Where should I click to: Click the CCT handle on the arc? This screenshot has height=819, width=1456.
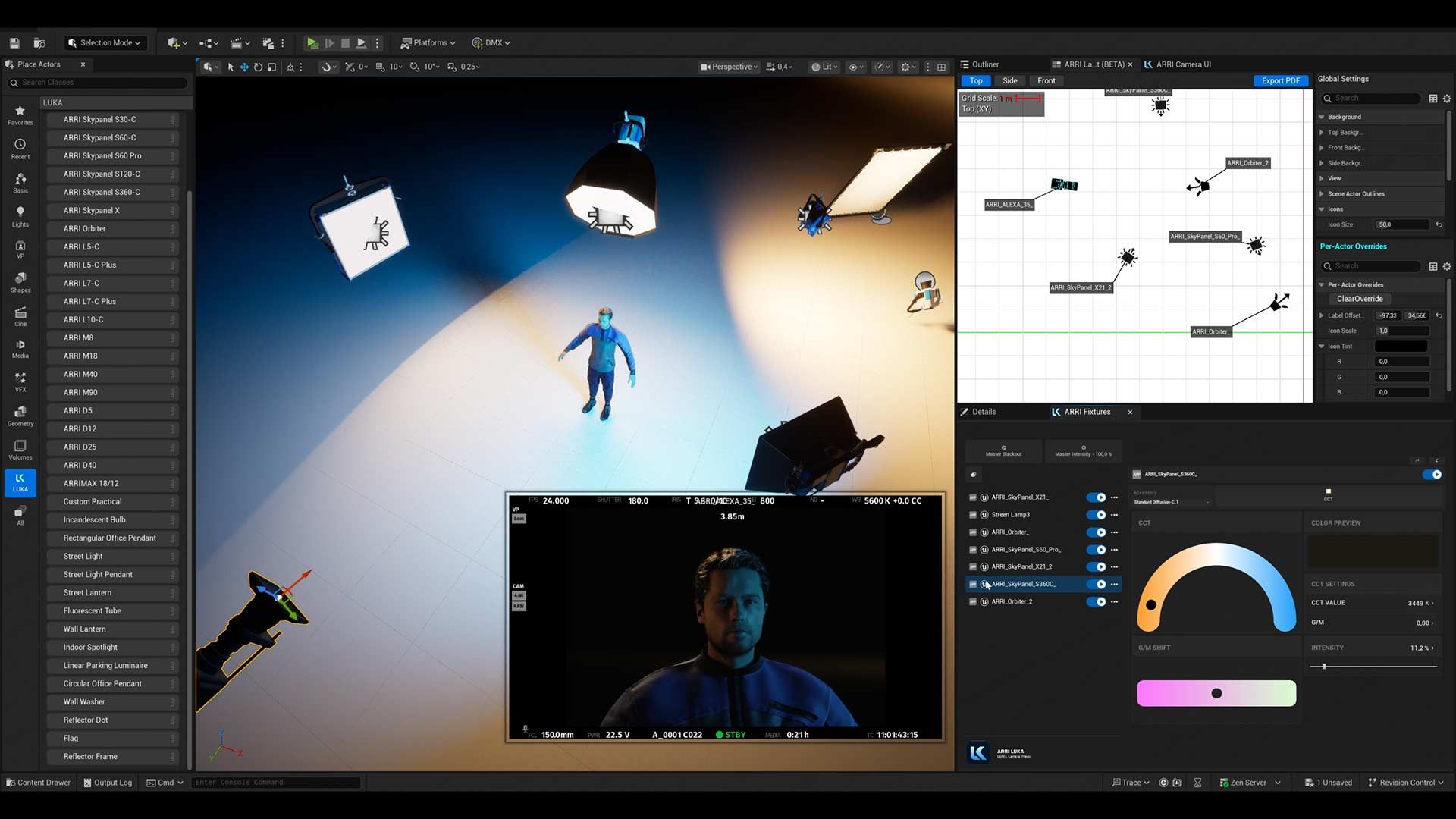pos(1151,605)
